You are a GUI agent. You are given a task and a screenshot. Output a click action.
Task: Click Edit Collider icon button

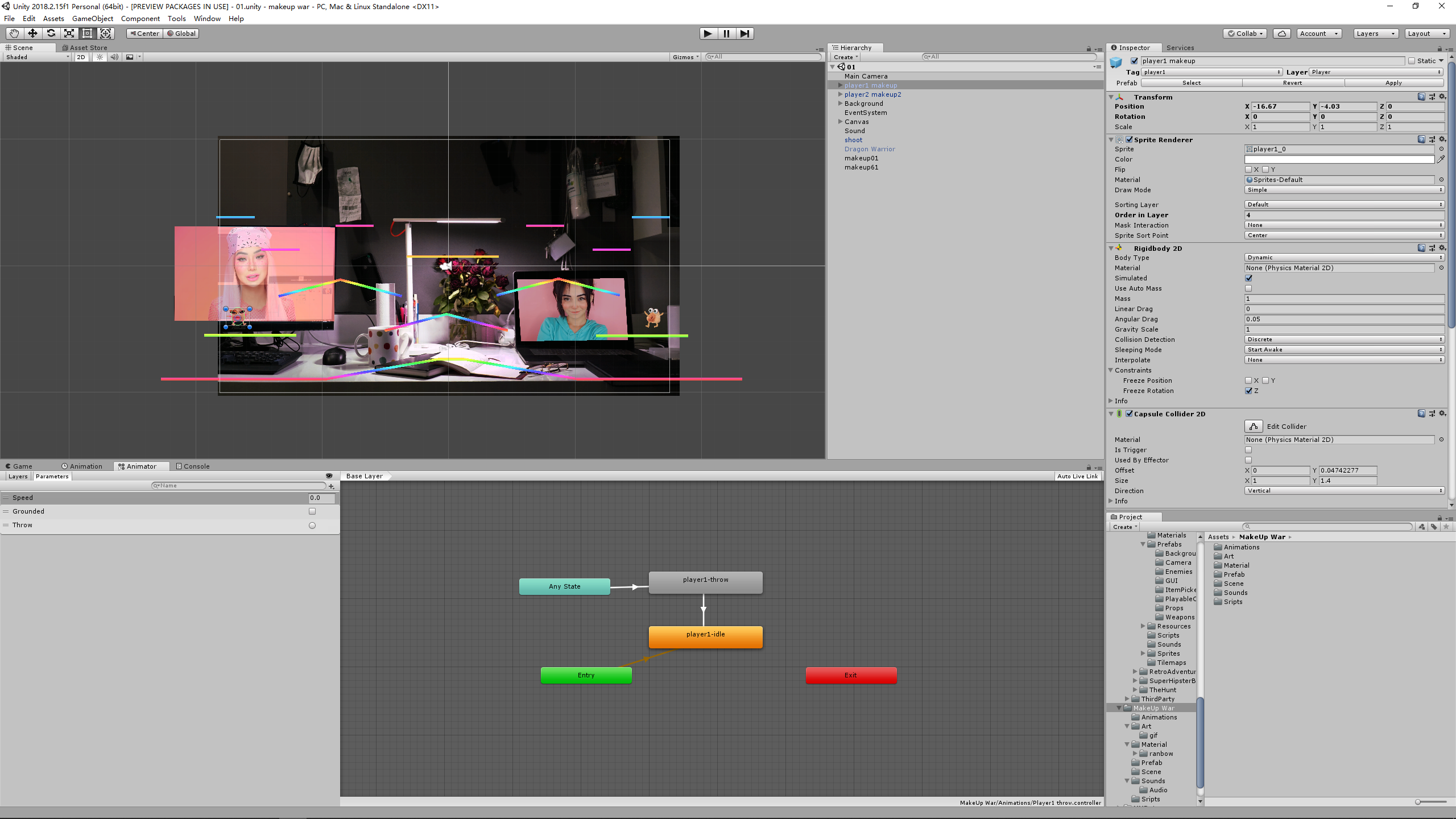(1254, 427)
